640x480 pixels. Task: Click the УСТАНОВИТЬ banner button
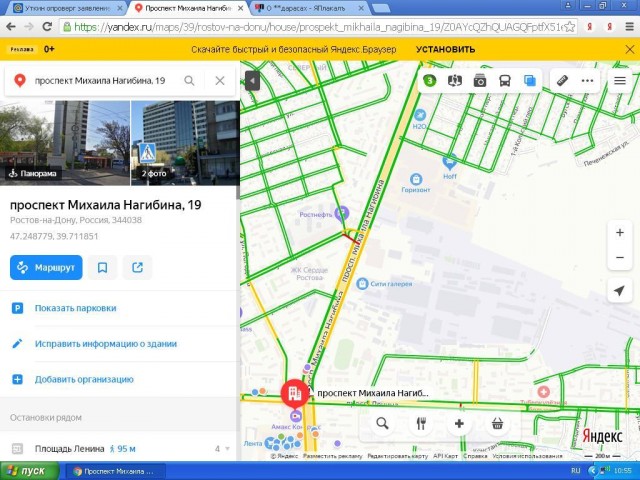pos(445,49)
